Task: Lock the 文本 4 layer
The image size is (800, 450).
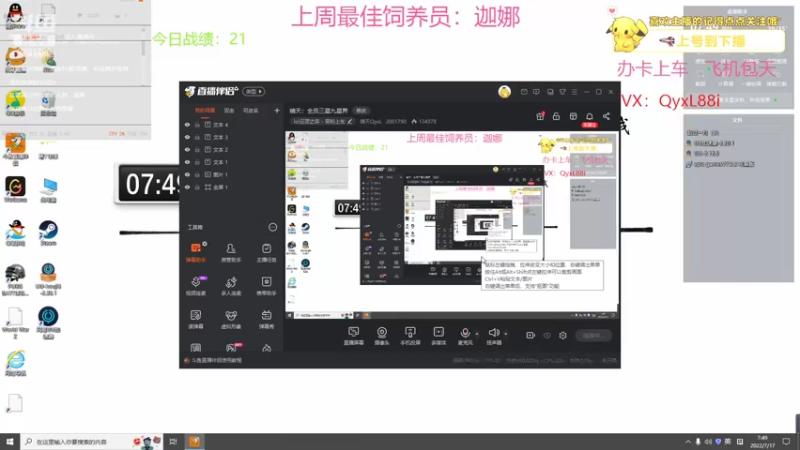Action: [197, 124]
